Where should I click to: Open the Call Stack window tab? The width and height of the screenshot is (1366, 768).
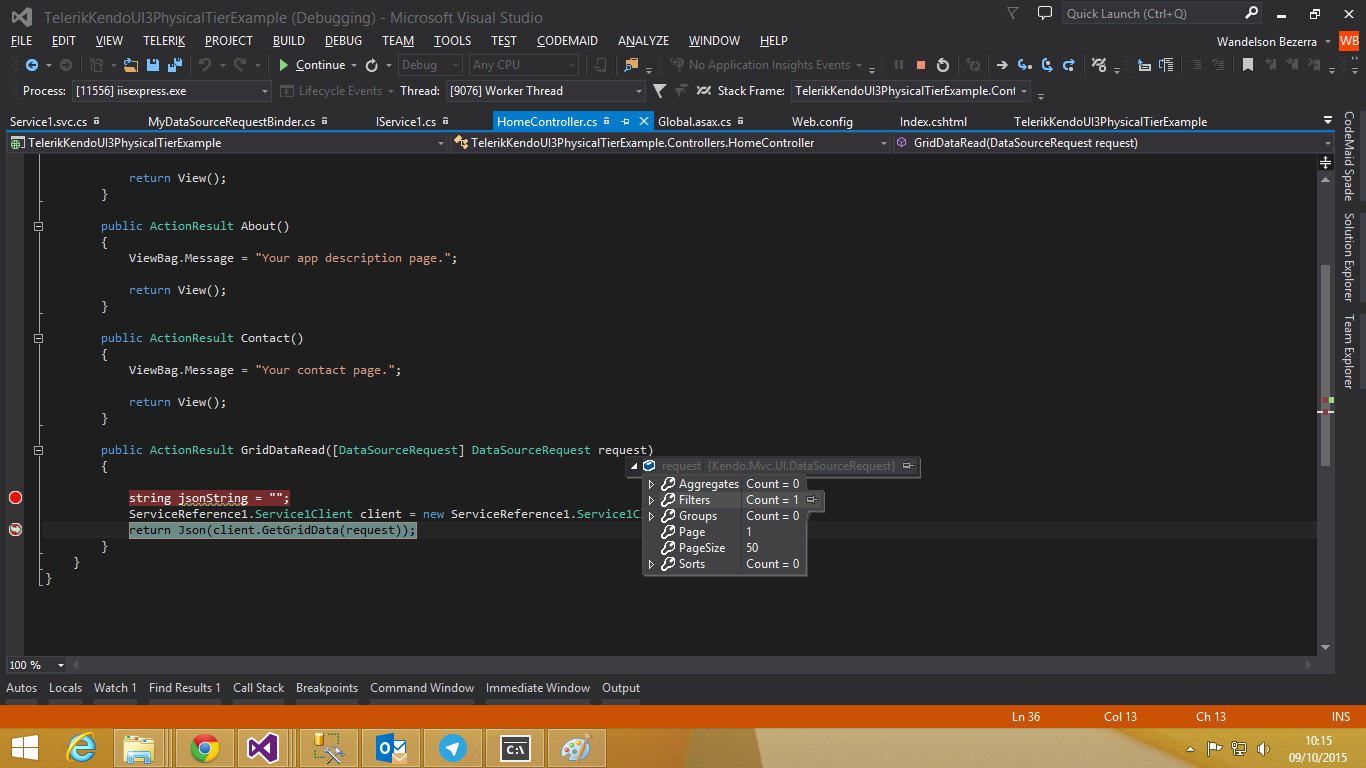(x=258, y=688)
